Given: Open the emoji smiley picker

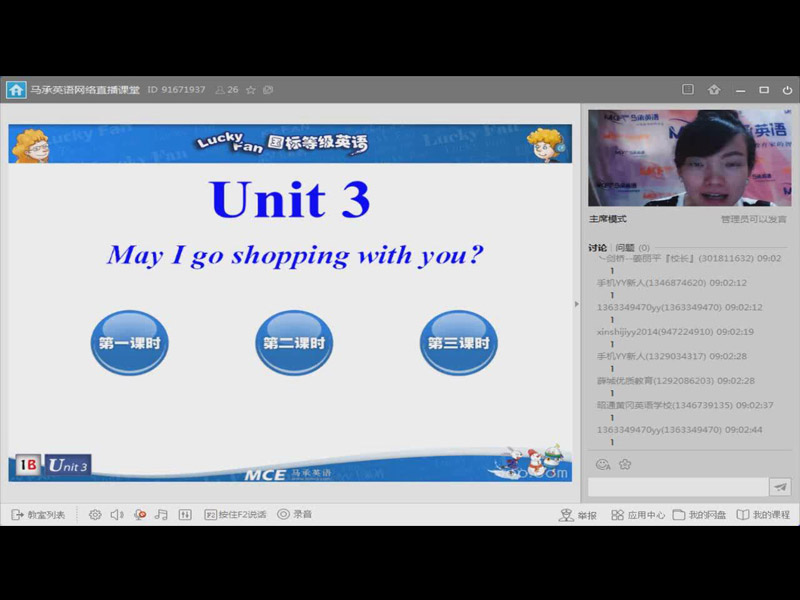Looking at the screenshot, I should 603,464.
